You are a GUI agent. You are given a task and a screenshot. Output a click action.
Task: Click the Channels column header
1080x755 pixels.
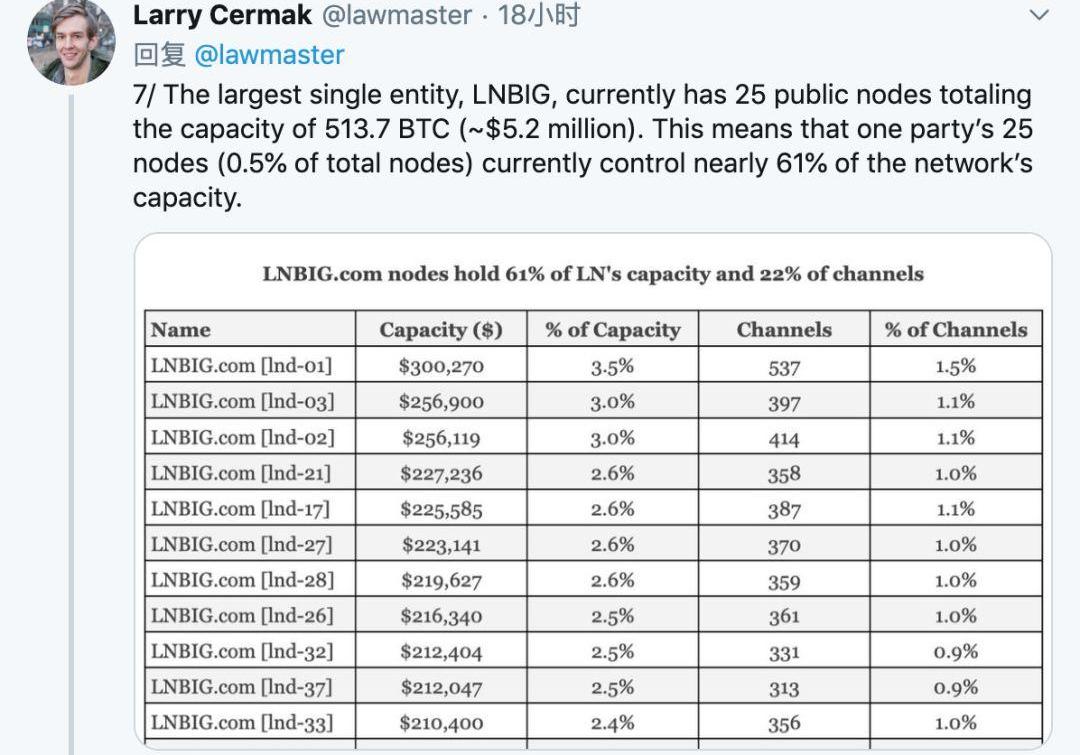point(784,329)
